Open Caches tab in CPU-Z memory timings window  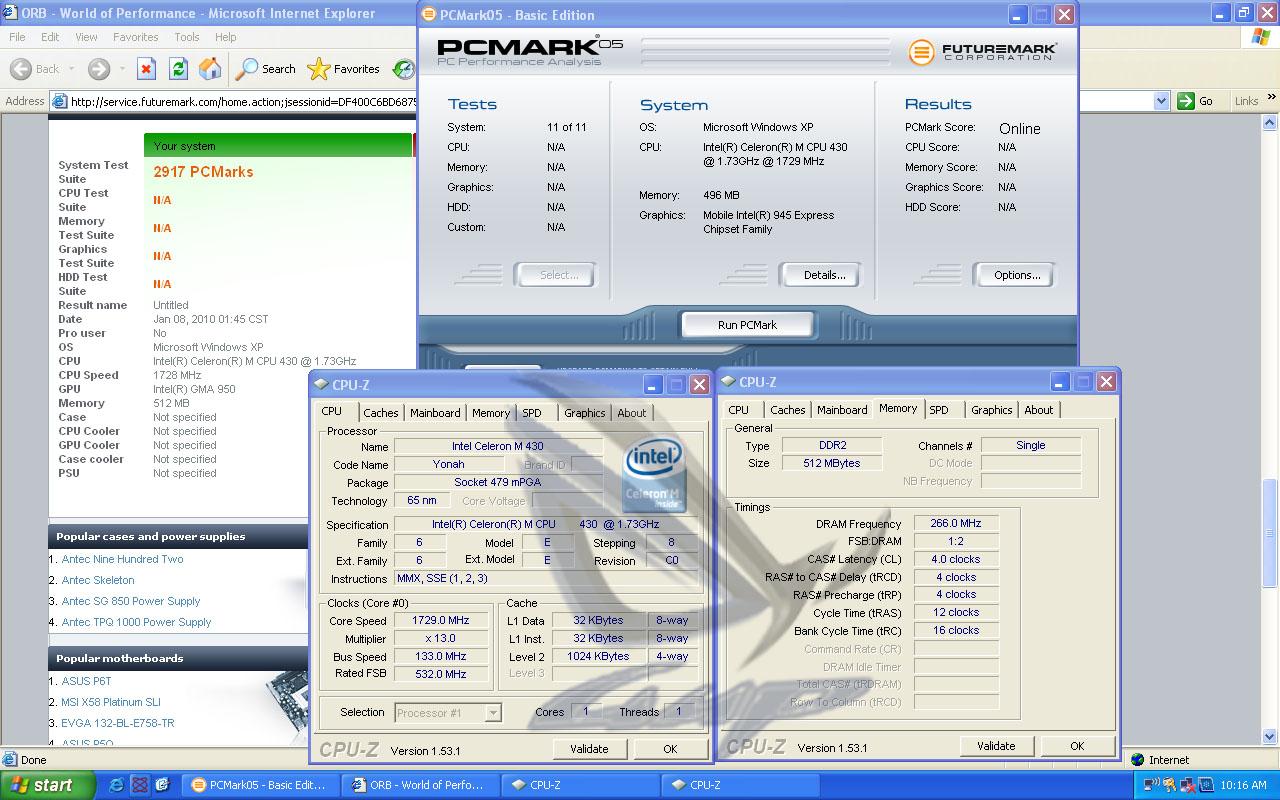pos(787,410)
